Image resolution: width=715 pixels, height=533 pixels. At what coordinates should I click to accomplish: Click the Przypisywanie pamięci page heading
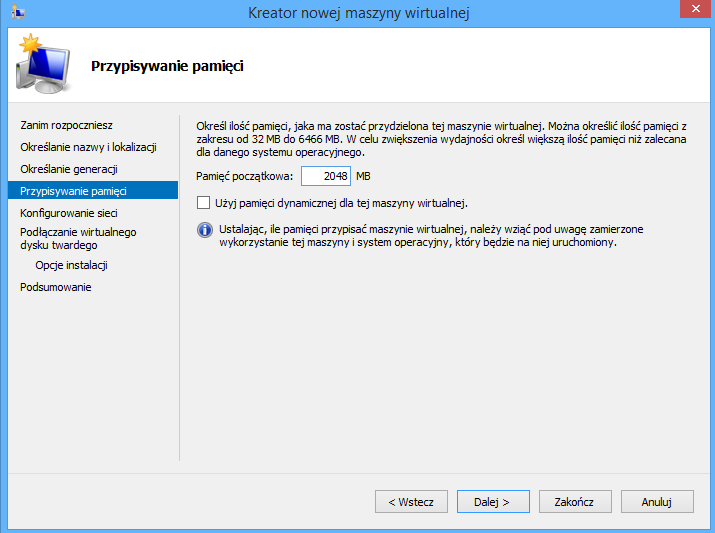[167, 67]
